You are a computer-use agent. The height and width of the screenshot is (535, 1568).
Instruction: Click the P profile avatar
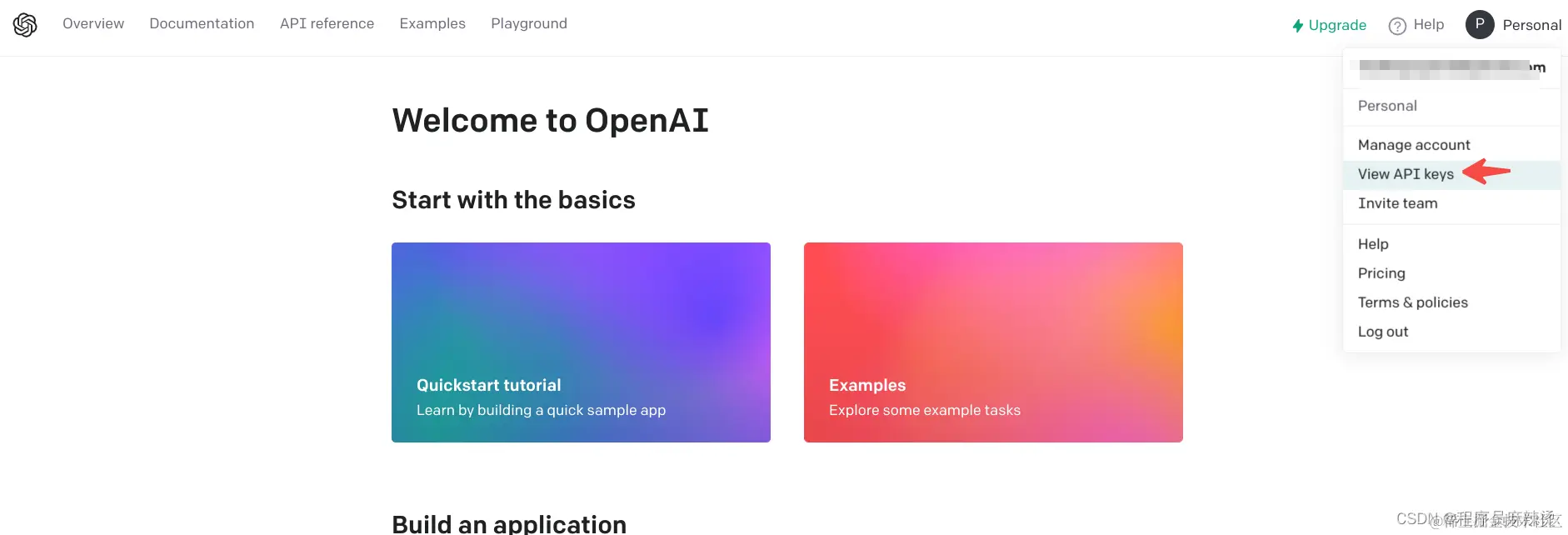[1480, 24]
